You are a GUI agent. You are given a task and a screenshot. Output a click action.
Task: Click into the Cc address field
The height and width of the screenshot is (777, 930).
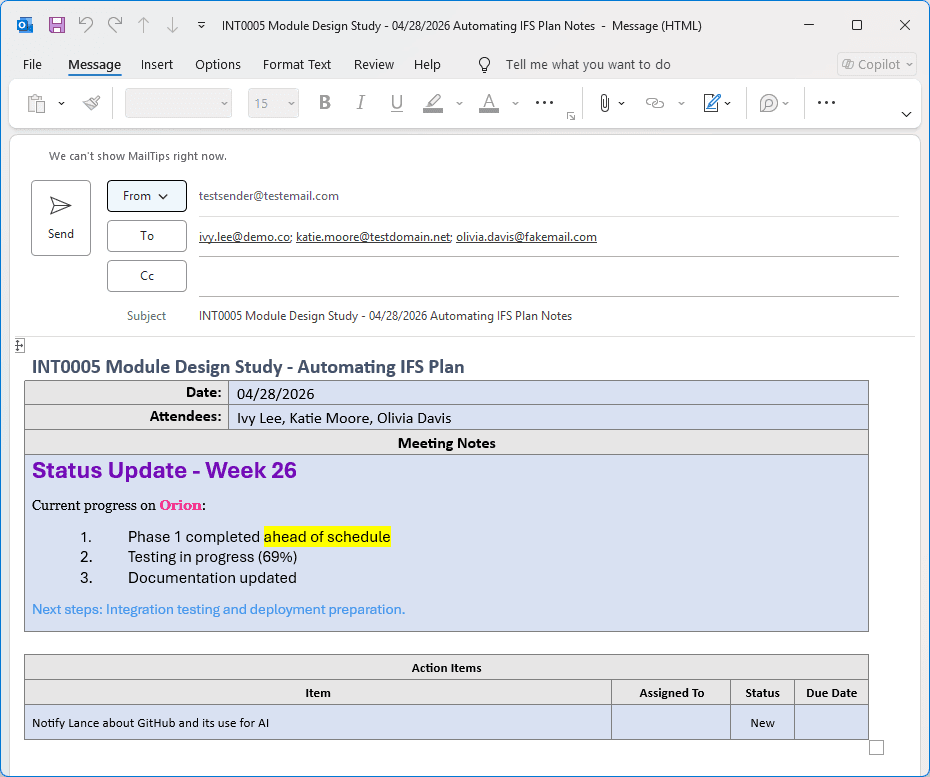pos(549,276)
